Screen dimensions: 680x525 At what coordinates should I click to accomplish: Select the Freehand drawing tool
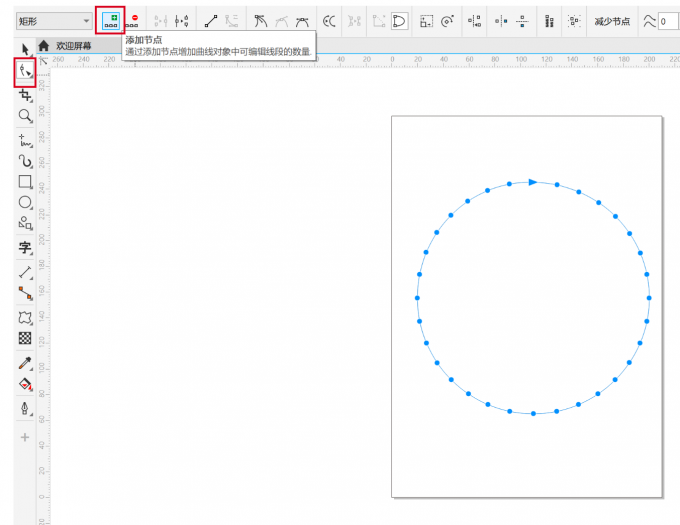25,140
